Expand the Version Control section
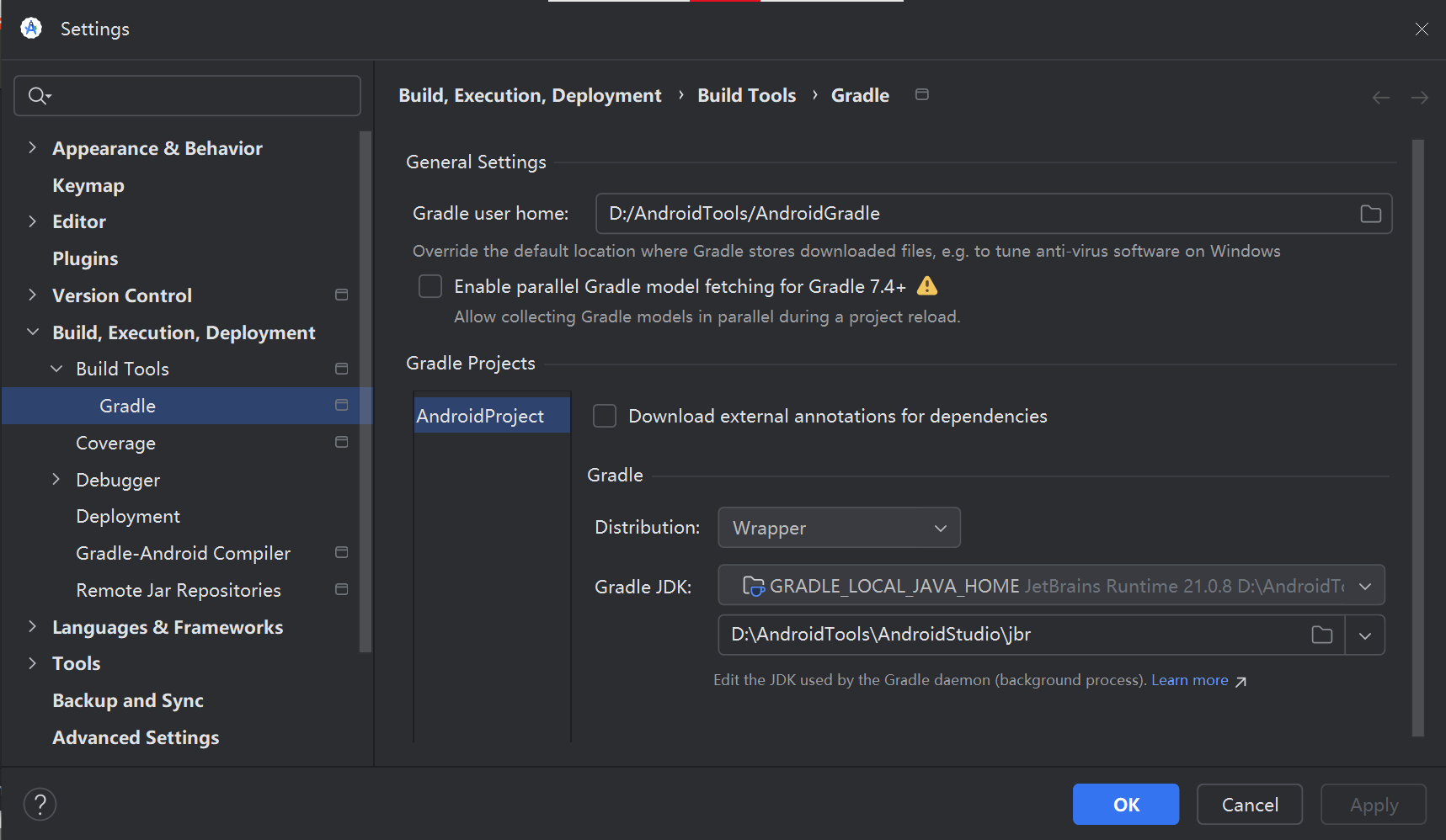 point(32,295)
